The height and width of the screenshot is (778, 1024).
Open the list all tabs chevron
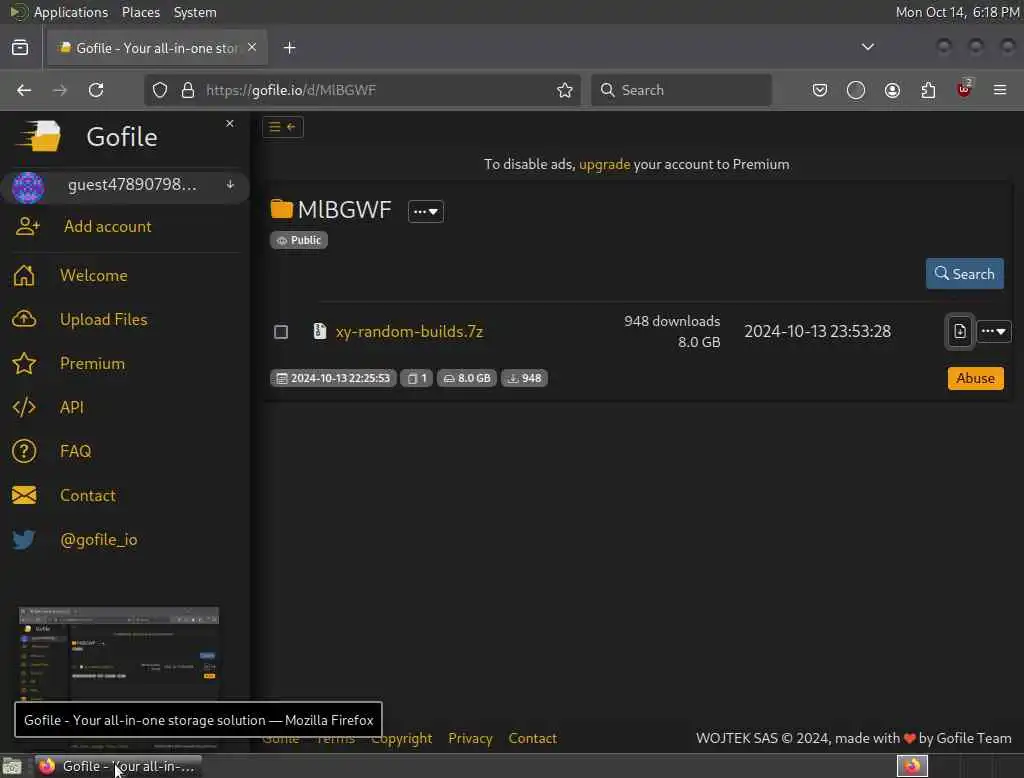pos(868,47)
